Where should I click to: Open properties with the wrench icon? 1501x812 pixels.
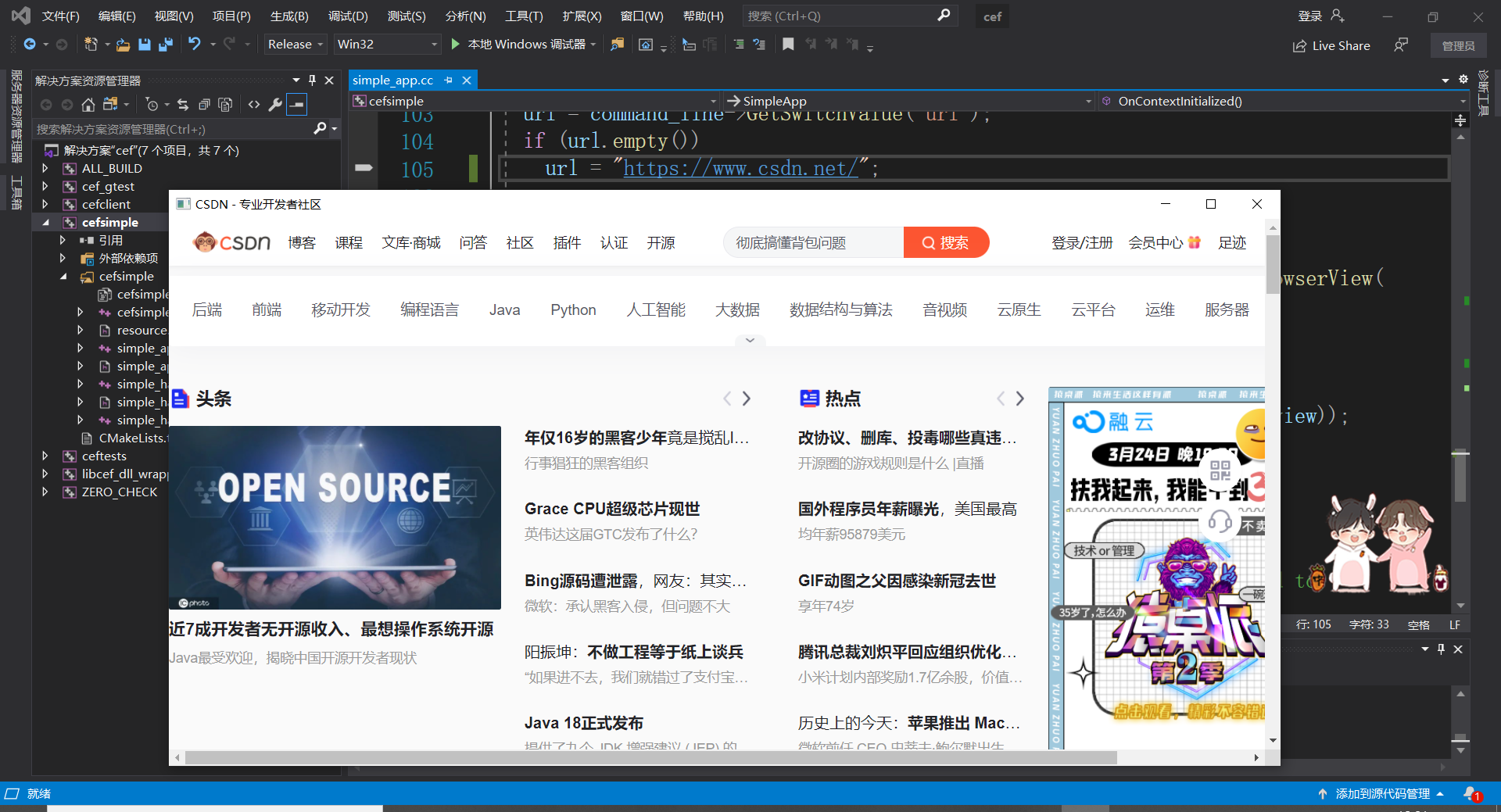275,104
